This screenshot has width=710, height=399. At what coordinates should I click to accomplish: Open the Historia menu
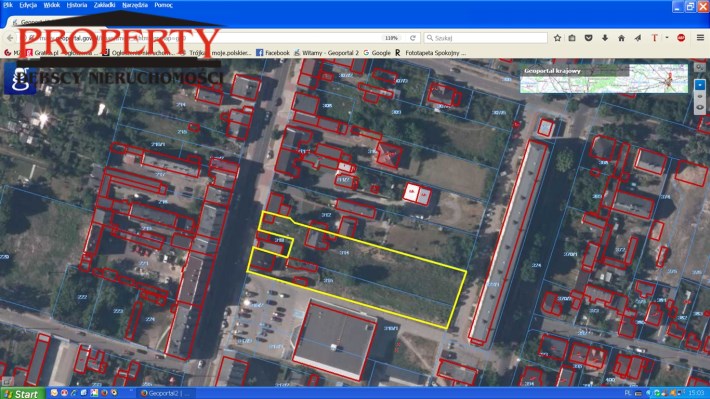click(x=77, y=5)
